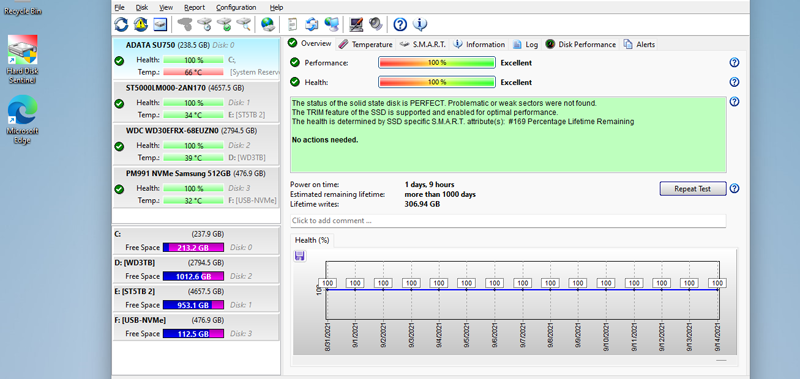This screenshot has height=379, width=800.
Task: Click ADATA SU750 66 °C temperature bar
Action: tap(193, 72)
